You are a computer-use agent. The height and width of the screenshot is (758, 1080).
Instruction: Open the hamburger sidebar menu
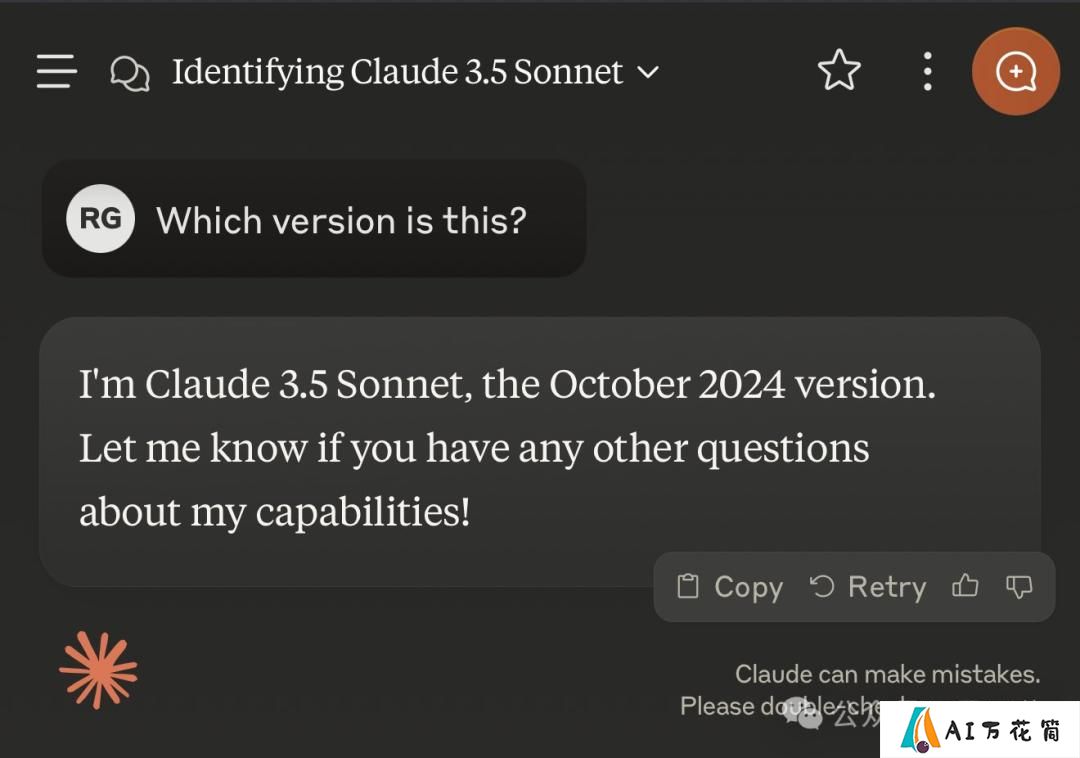click(56, 71)
